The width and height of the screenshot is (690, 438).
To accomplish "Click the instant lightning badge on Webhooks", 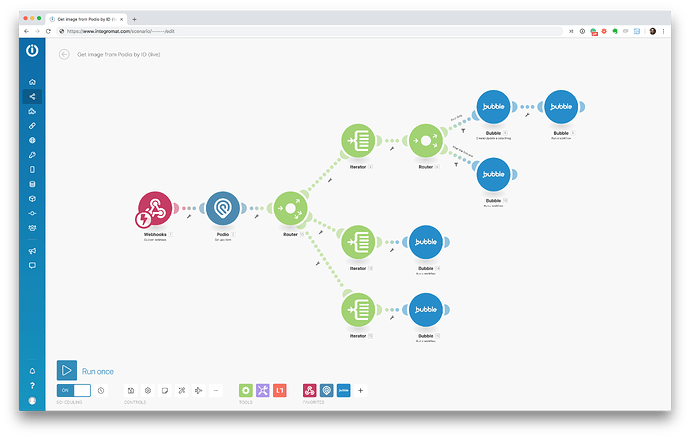I will pyautogui.click(x=143, y=219).
